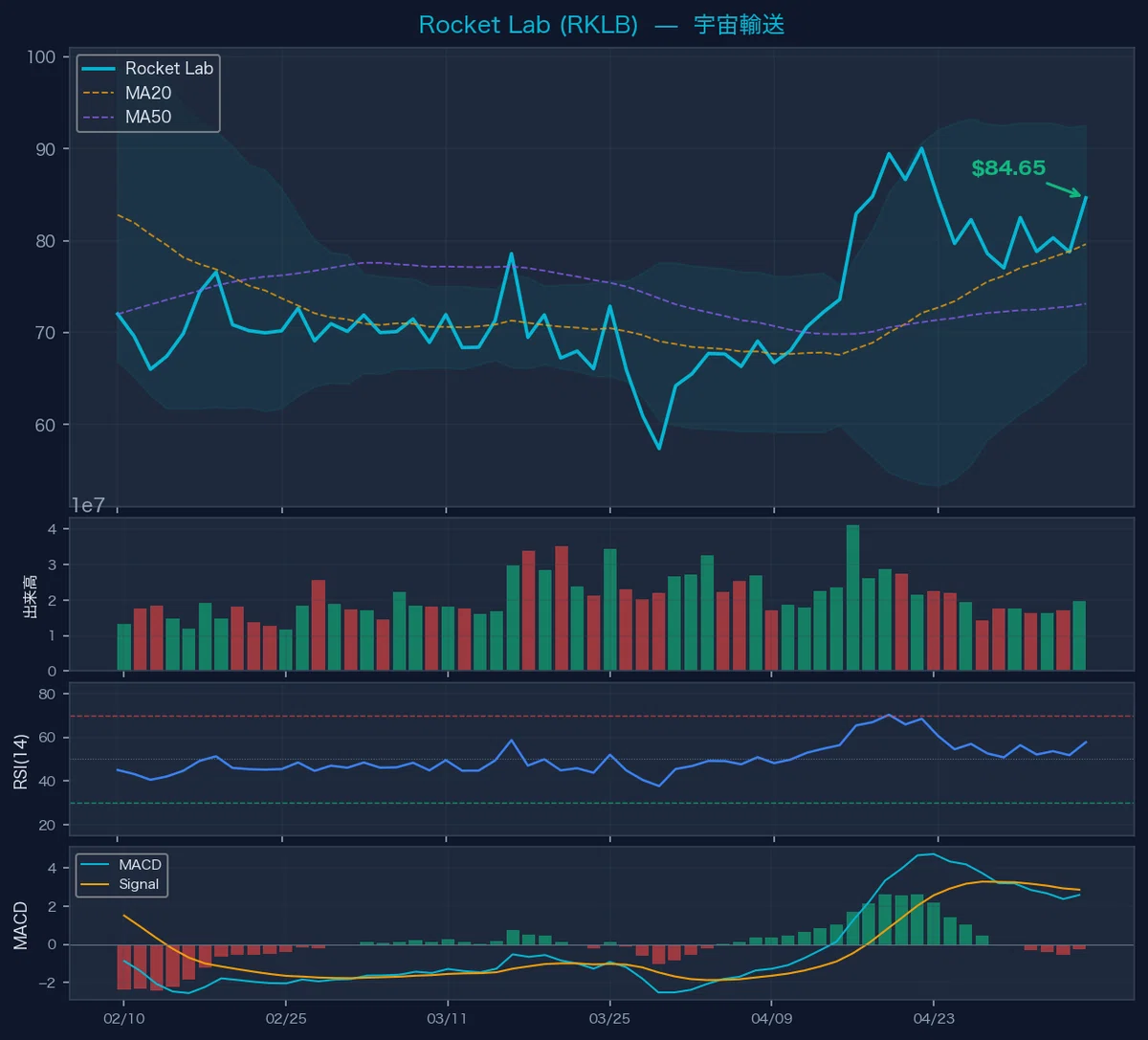Click the 出来高 volume axis label
The width and height of the screenshot is (1148, 1040).
click(30, 595)
